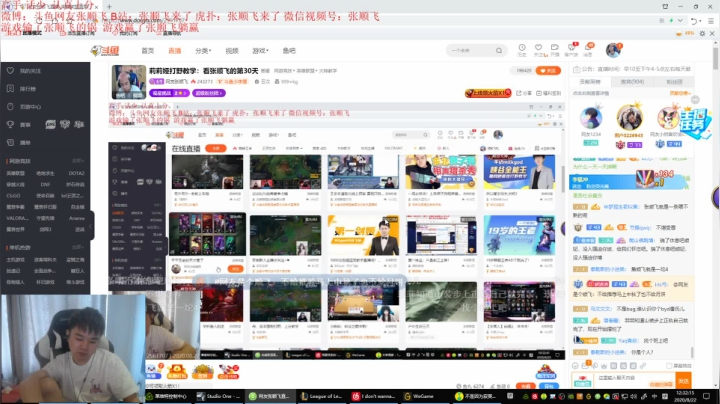720x404 pixels.
Task: Click the 斗鱼小学堂 tag
Action: (233, 82)
